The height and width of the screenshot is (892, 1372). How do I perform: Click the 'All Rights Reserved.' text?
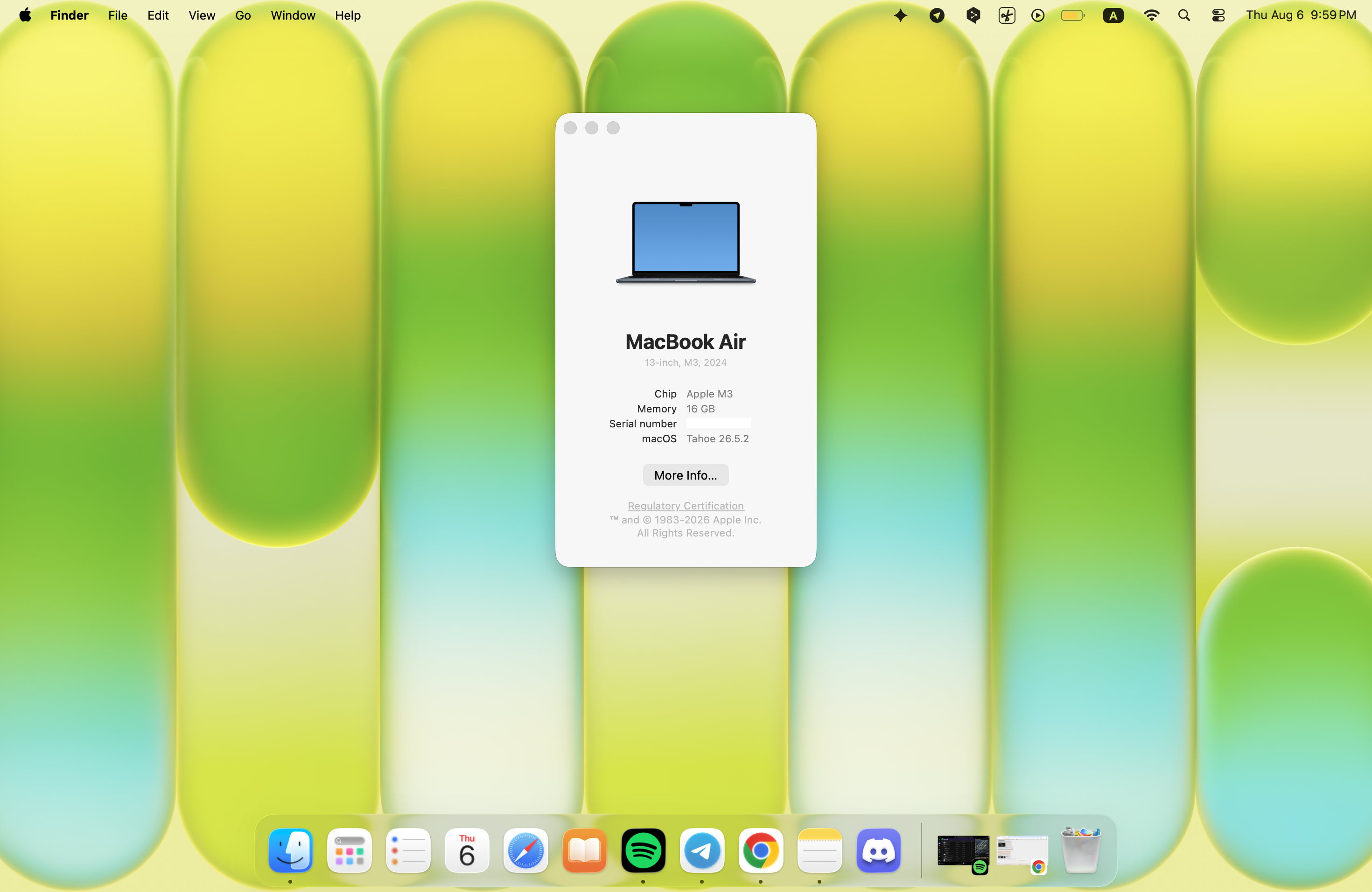pyautogui.click(x=686, y=533)
